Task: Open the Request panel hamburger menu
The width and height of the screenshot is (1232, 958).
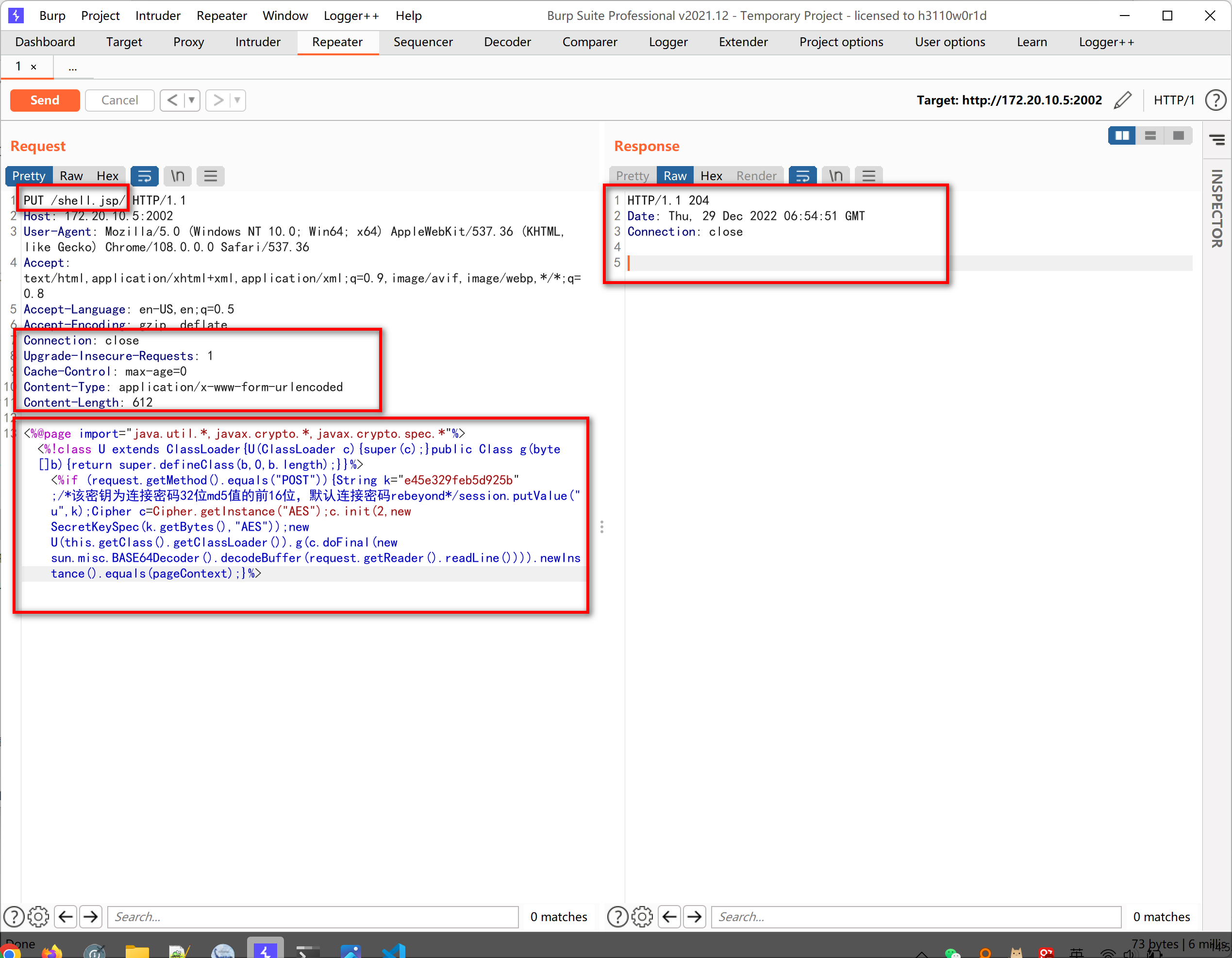Action: point(210,176)
